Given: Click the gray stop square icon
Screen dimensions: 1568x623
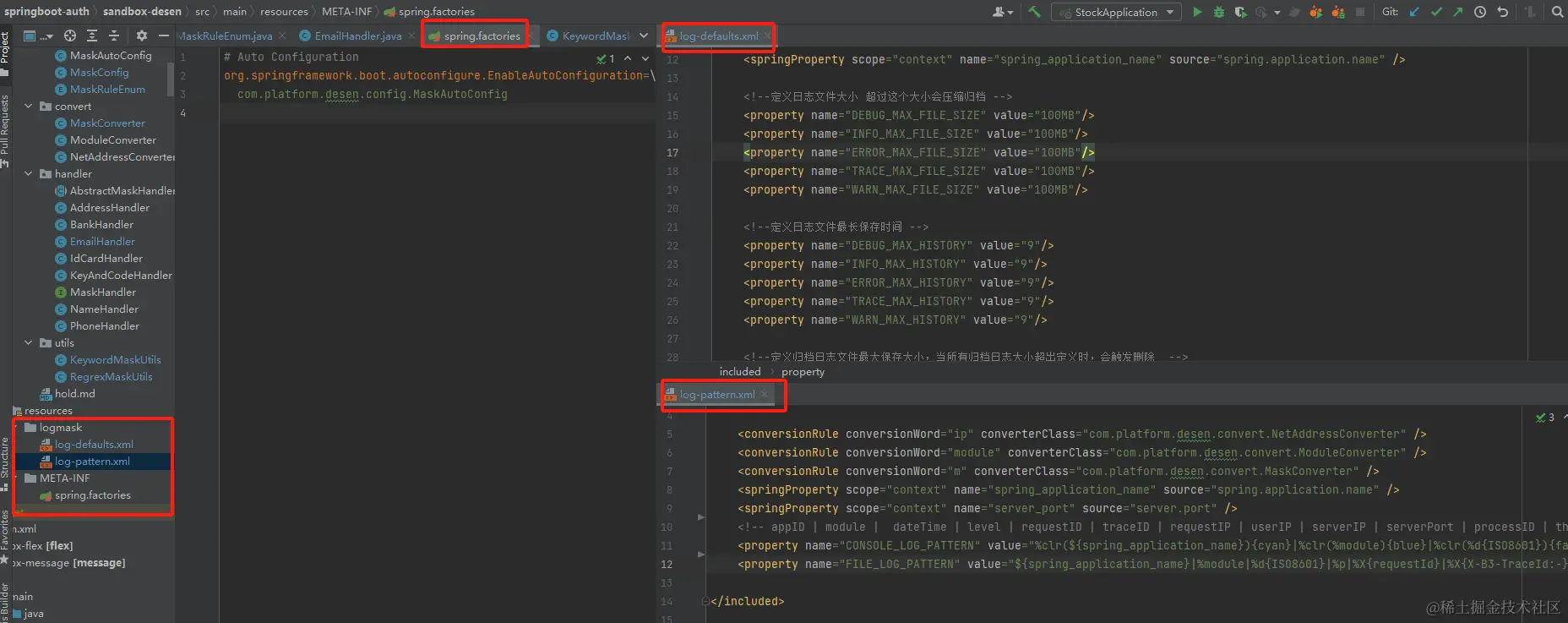Looking at the screenshot, I should 1360,12.
